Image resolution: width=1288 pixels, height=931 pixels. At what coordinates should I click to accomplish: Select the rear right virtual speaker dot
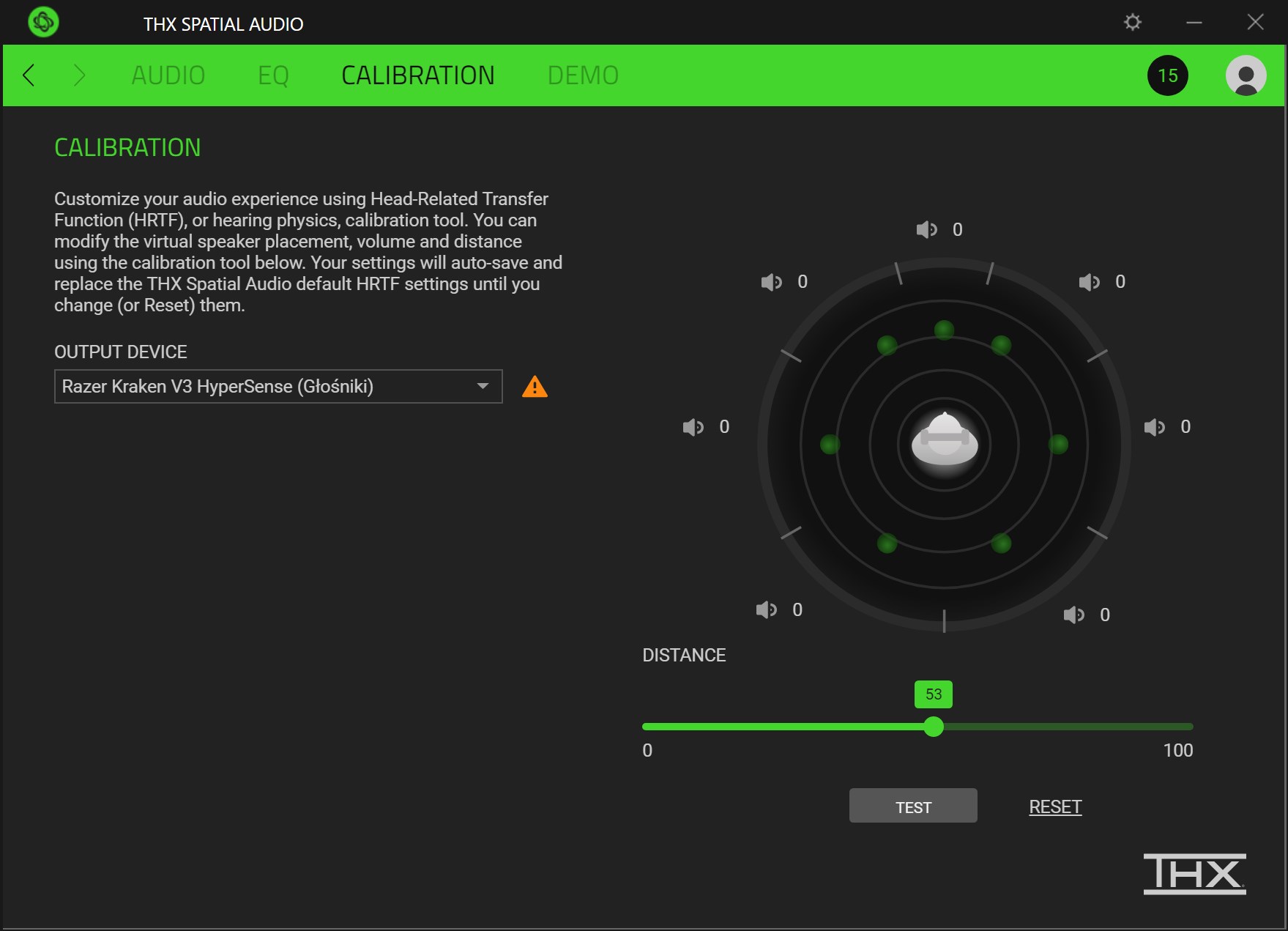coord(1001,543)
